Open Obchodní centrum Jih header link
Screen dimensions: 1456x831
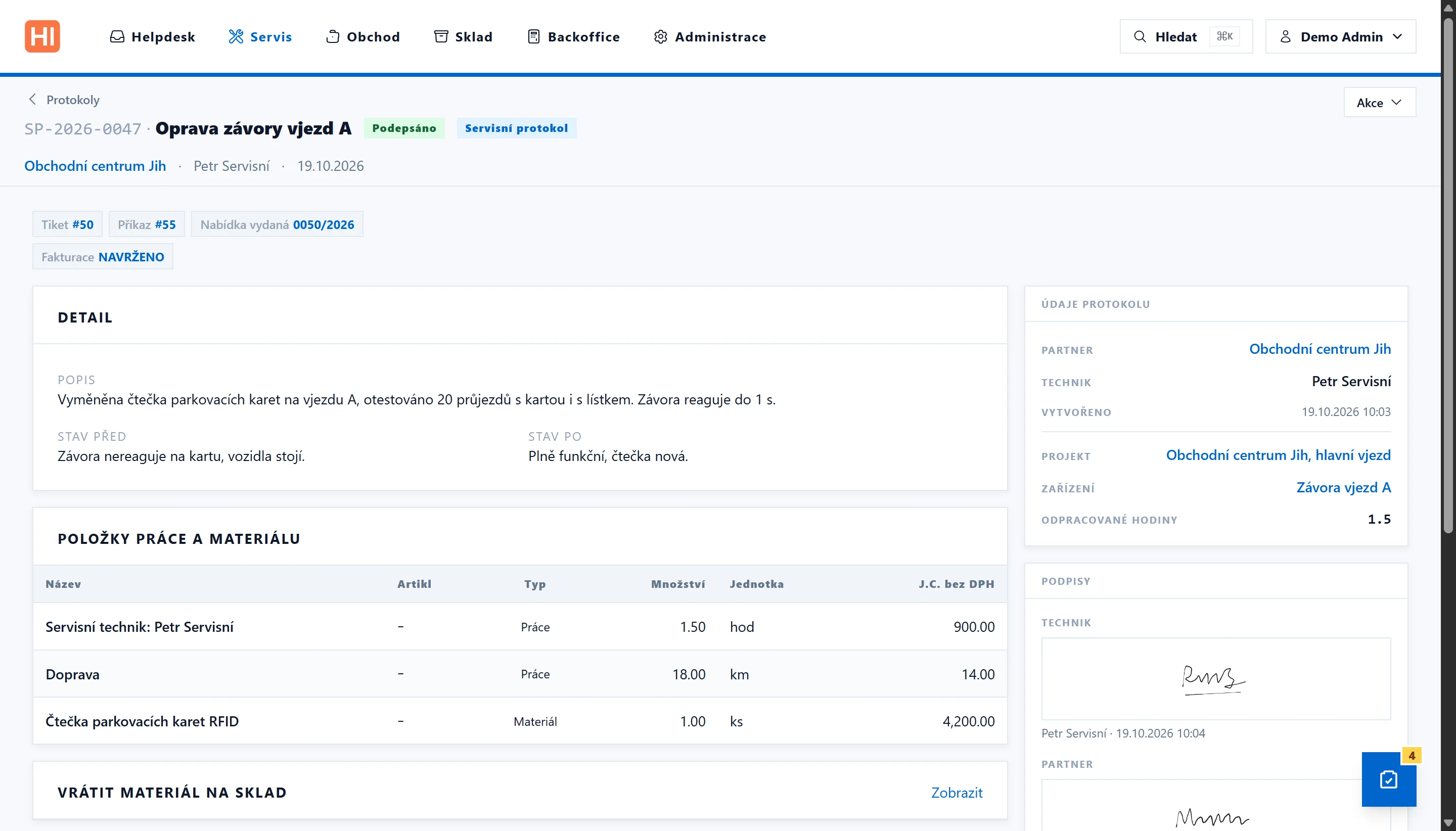(96, 165)
